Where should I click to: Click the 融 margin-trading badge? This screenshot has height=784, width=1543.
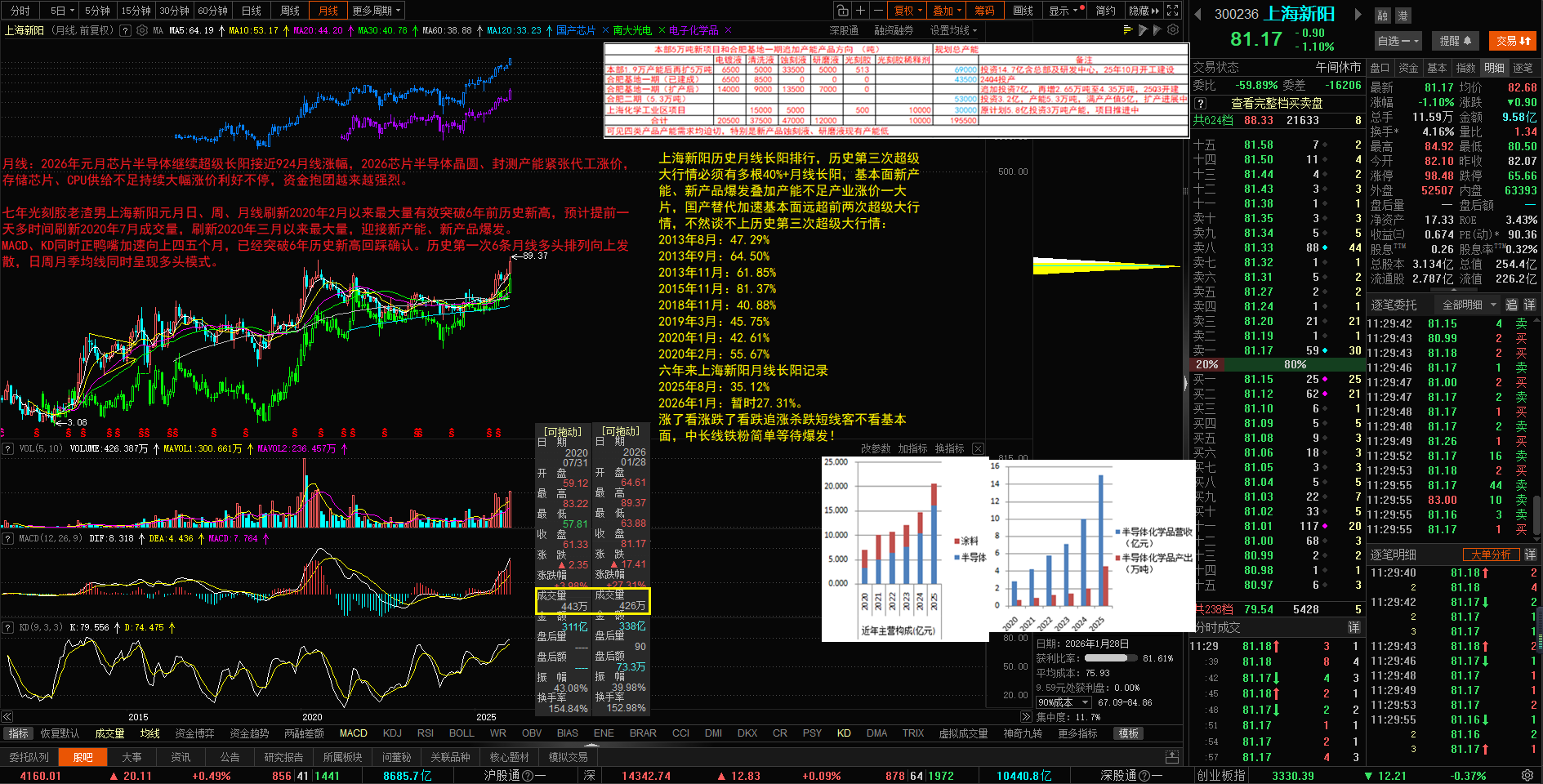click(x=1382, y=16)
